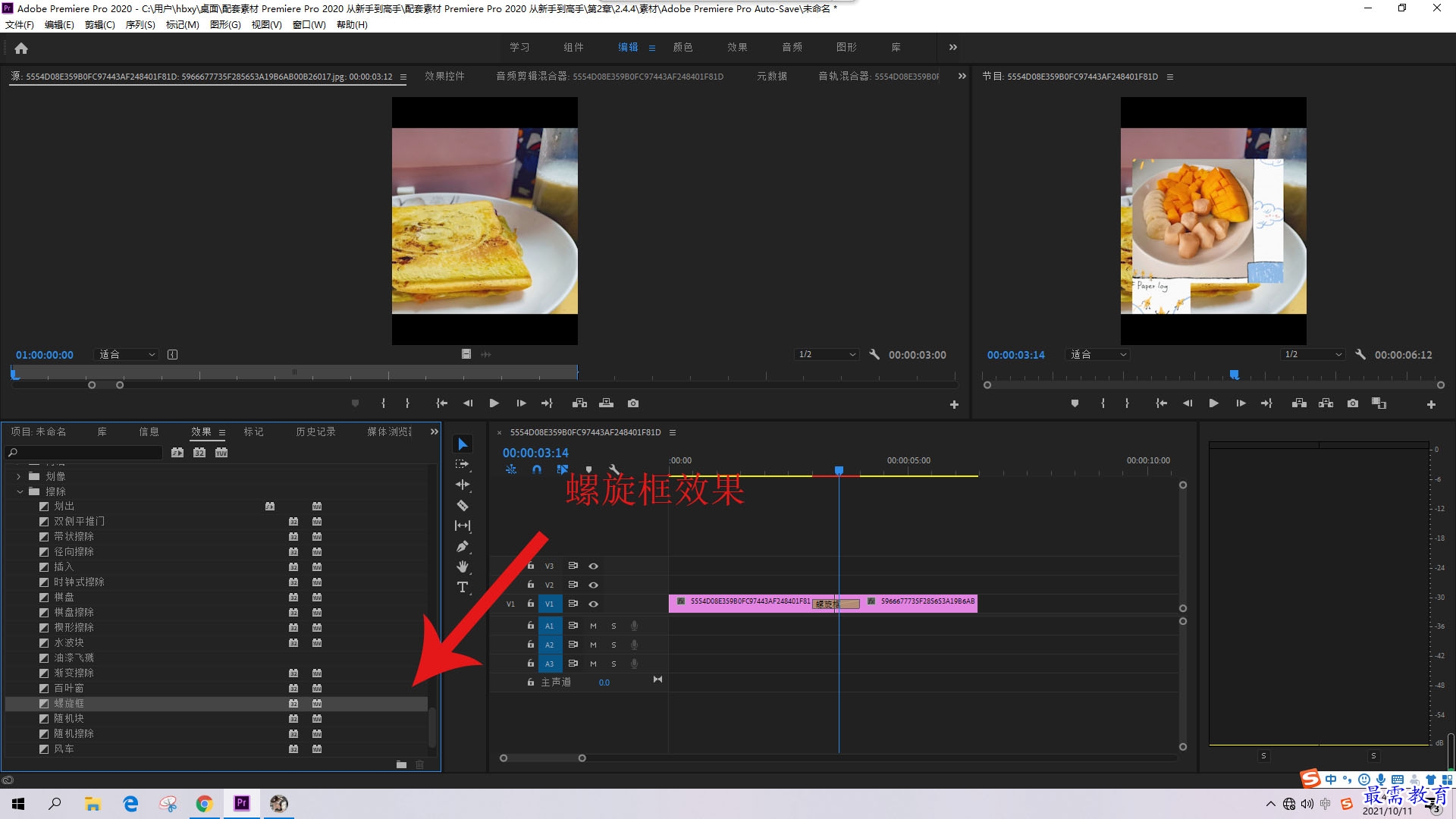This screenshot has height=819, width=1456.
Task: Add marker in program monitor
Action: coord(1075,403)
